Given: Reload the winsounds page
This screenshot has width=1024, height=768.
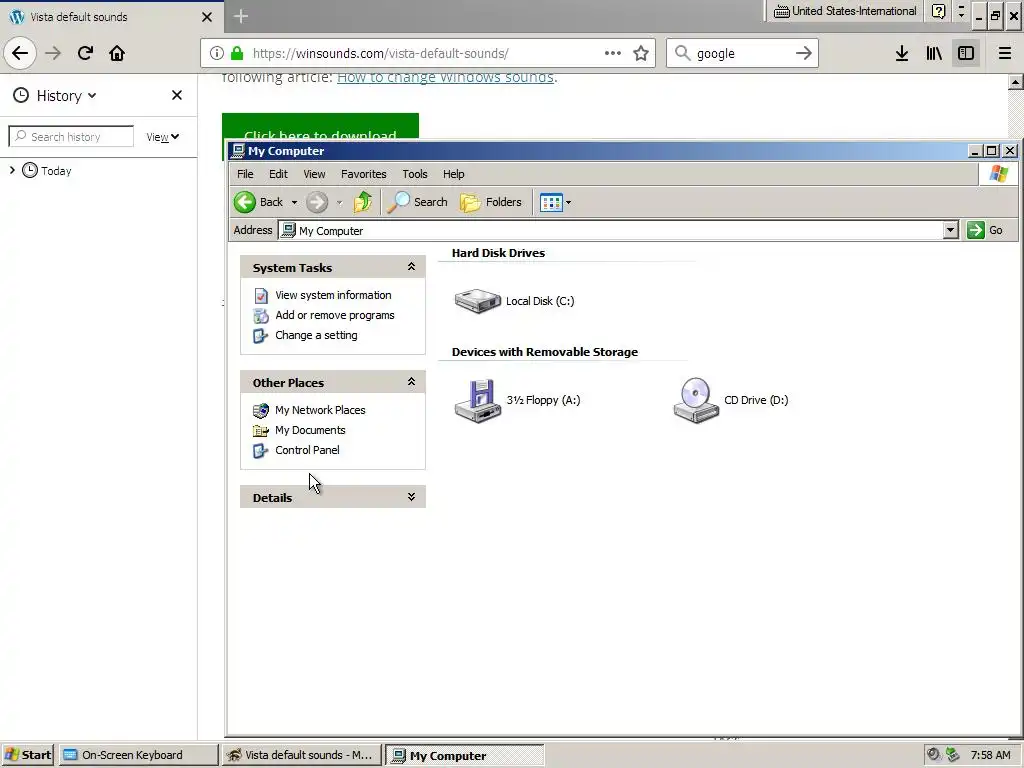Looking at the screenshot, I should pyautogui.click(x=85, y=53).
